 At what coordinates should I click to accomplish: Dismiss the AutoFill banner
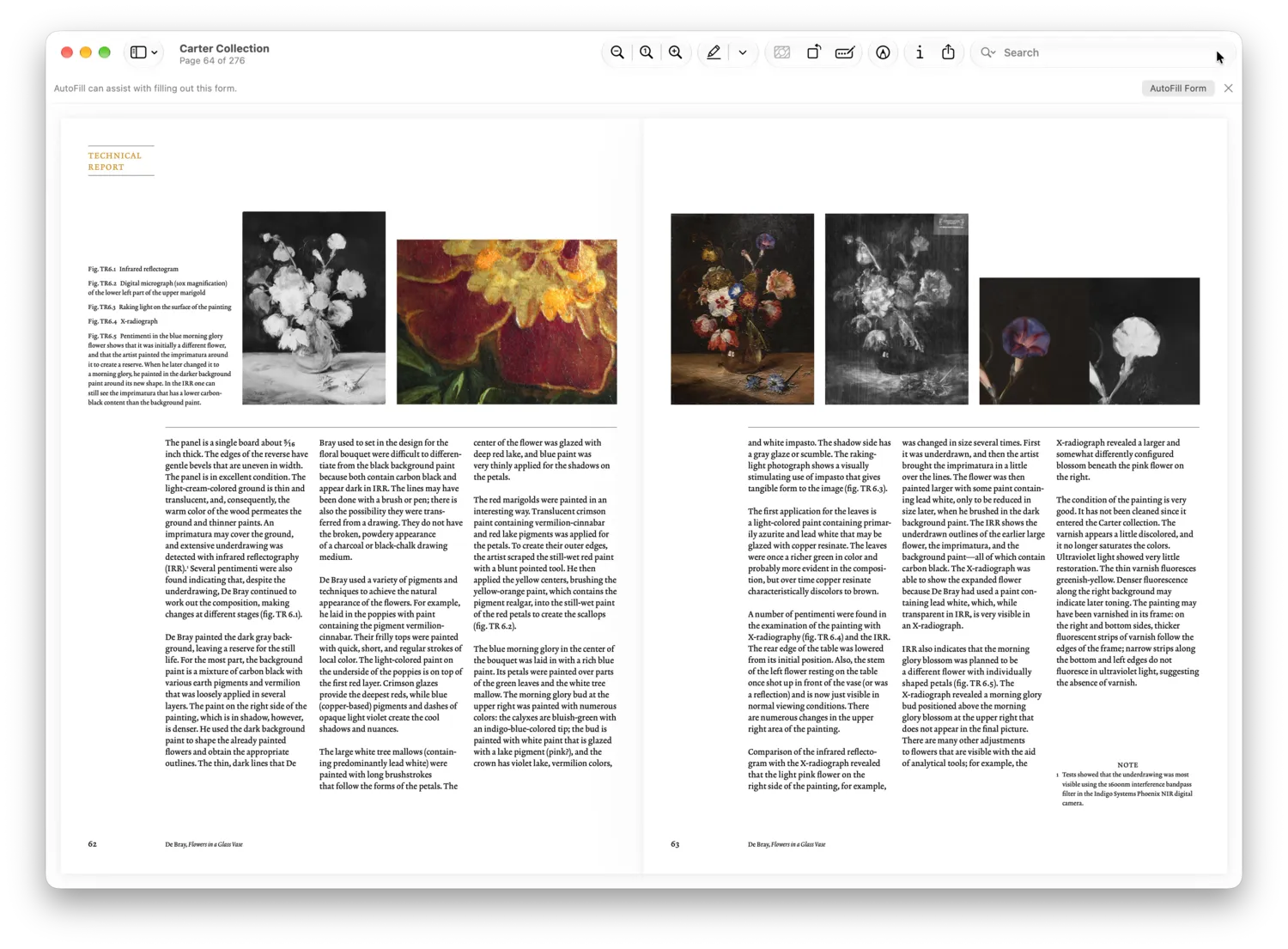tap(1229, 88)
